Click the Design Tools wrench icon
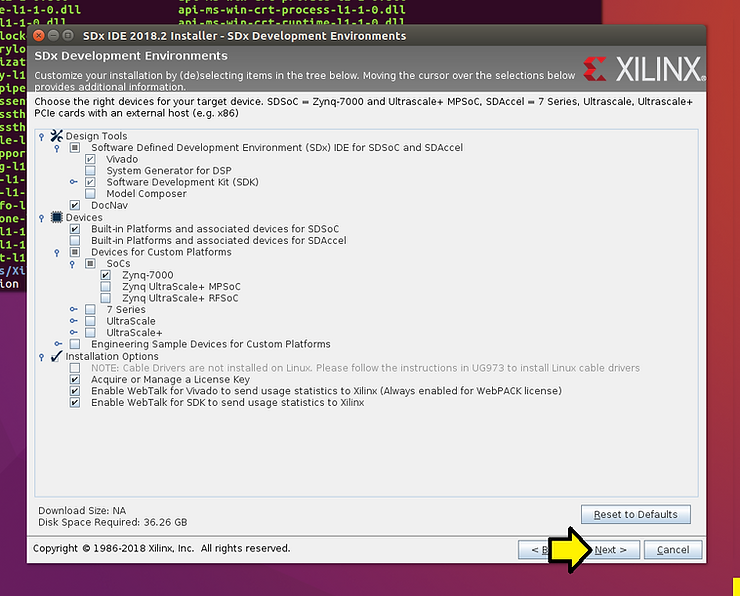Image resolution: width=740 pixels, height=596 pixels. (57, 136)
